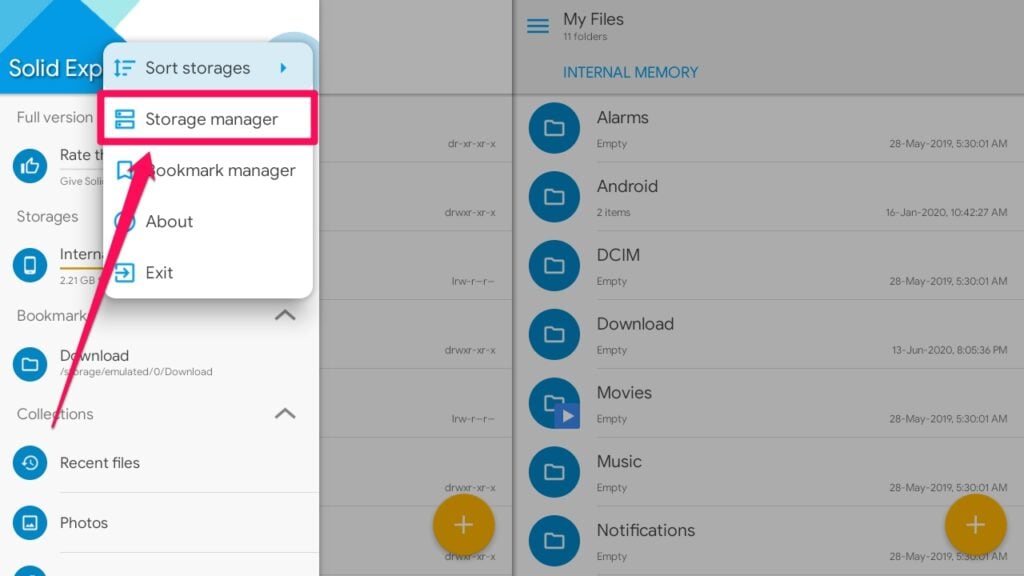The width and height of the screenshot is (1024, 576).
Task: Click the Full version label
Action: [x=55, y=118]
